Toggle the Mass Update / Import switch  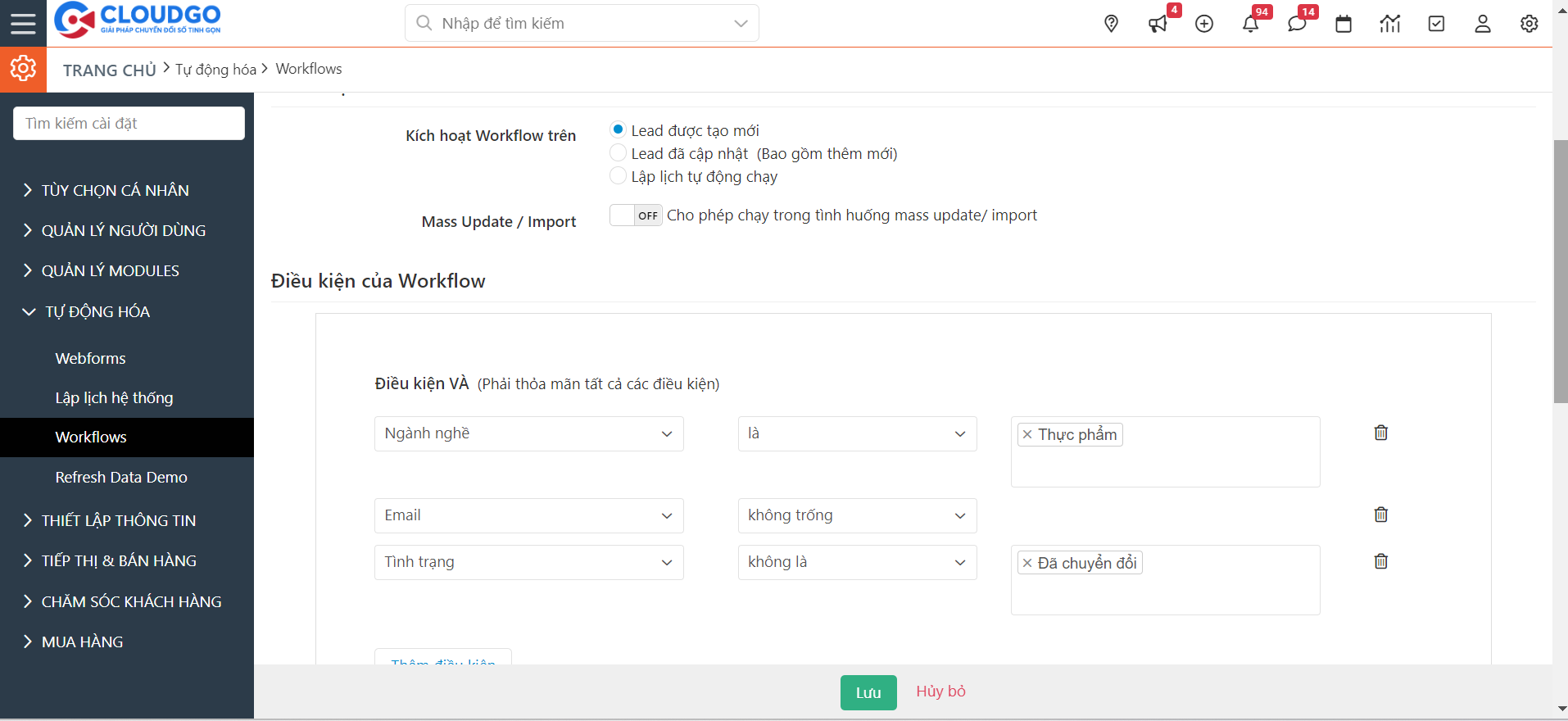tap(636, 215)
